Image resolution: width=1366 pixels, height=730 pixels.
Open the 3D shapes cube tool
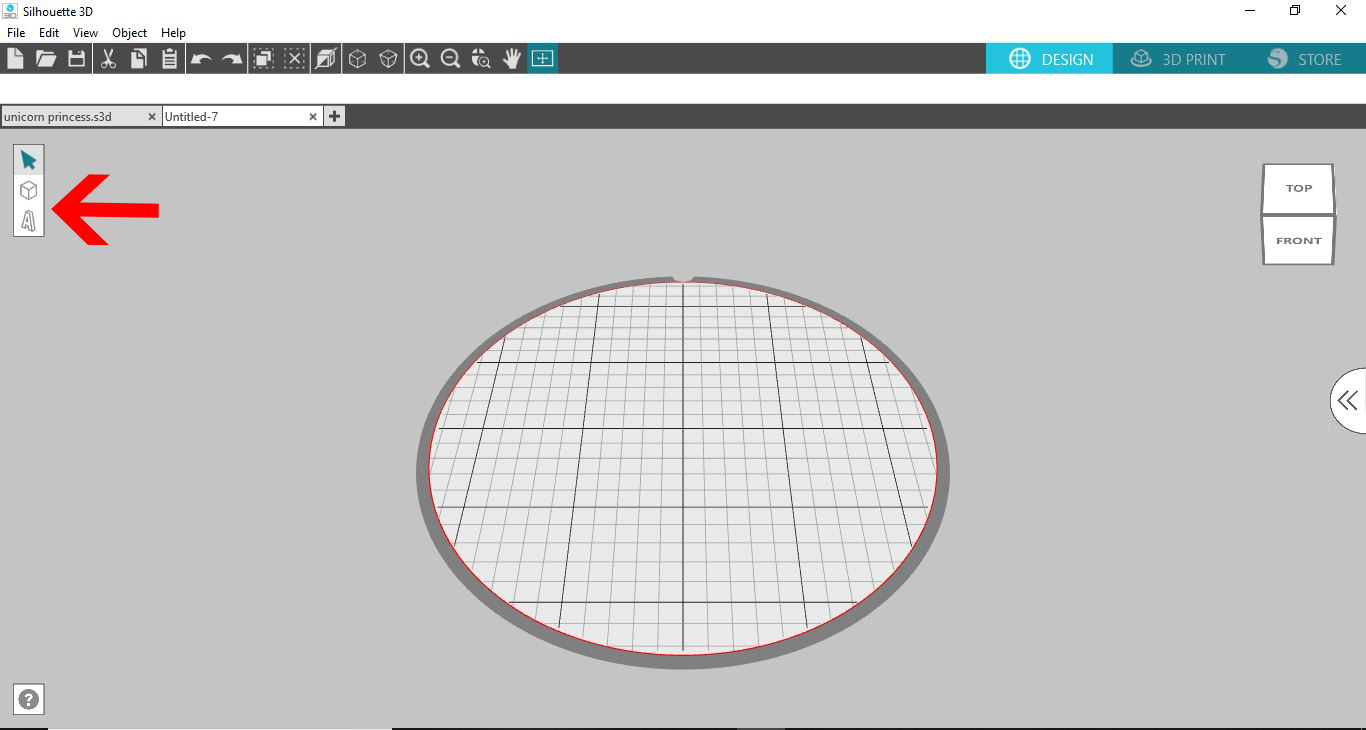tap(29, 190)
